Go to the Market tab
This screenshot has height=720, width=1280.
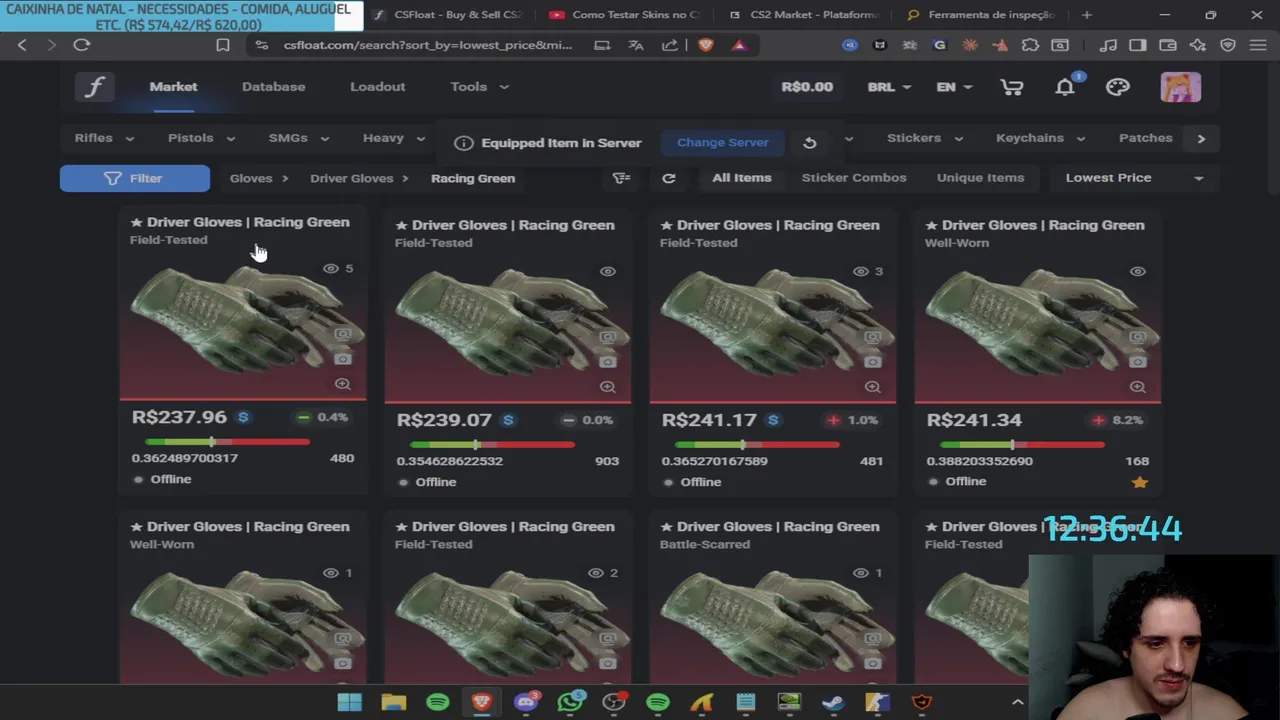(x=173, y=87)
